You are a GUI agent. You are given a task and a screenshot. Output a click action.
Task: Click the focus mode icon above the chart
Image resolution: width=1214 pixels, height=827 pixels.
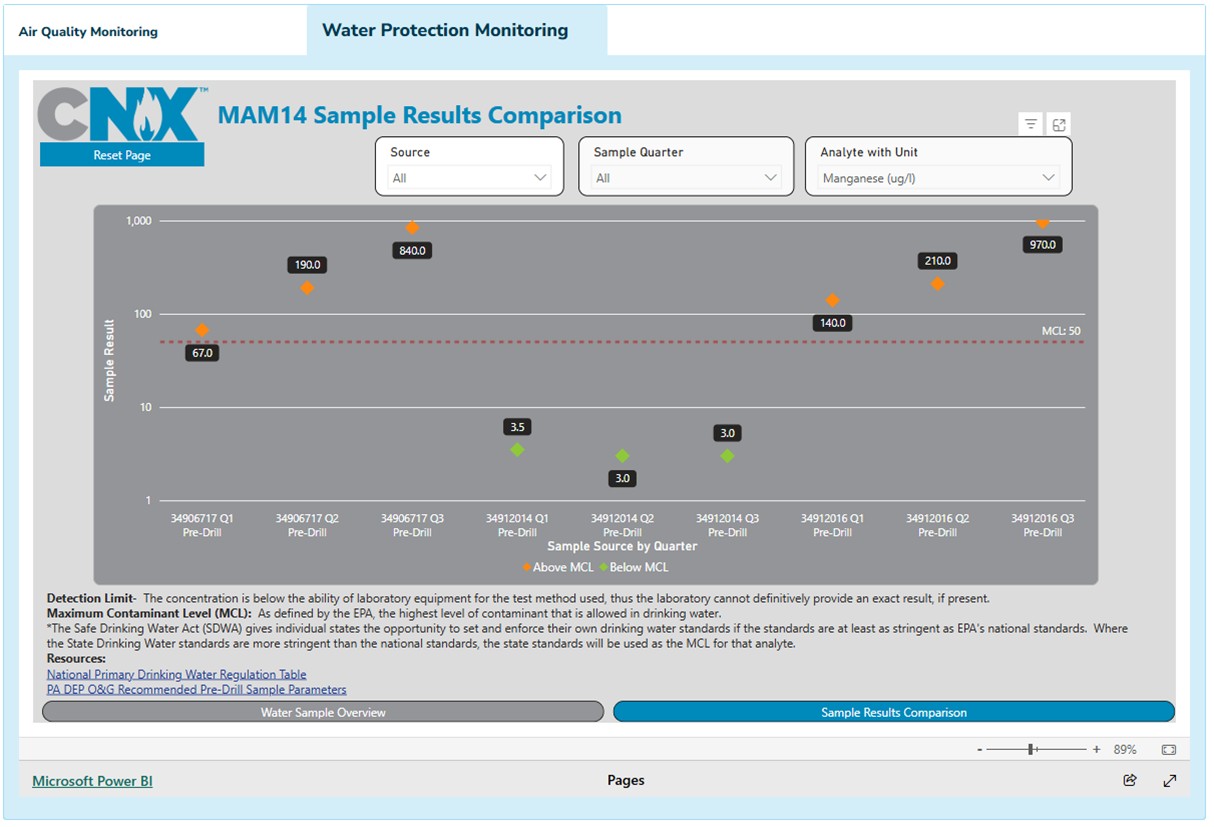tap(1059, 124)
